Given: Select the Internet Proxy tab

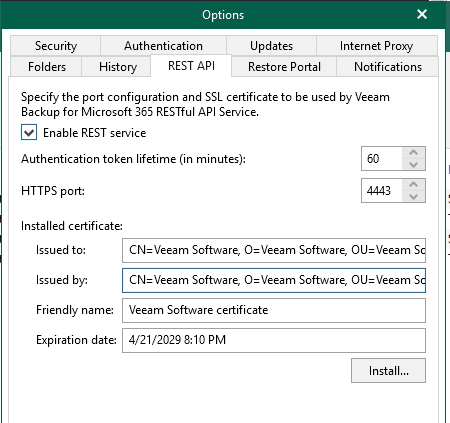Looking at the screenshot, I should tap(377, 46).
